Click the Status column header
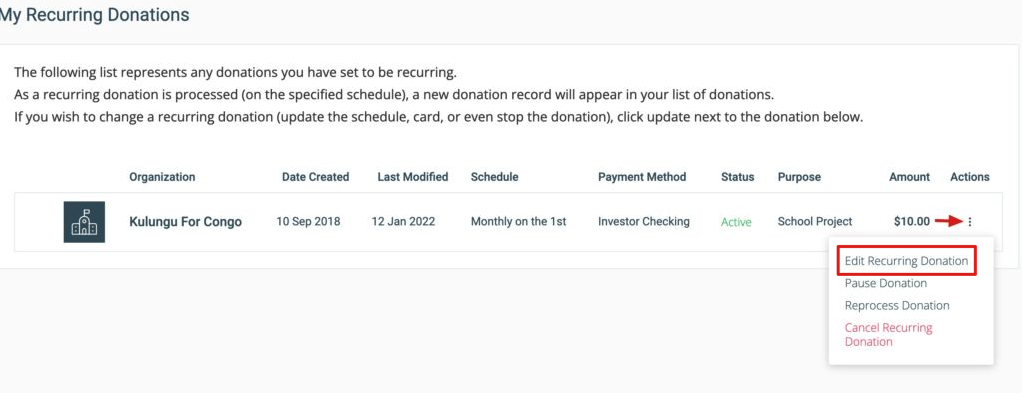Viewport: 1022px width, 393px height. (737, 177)
